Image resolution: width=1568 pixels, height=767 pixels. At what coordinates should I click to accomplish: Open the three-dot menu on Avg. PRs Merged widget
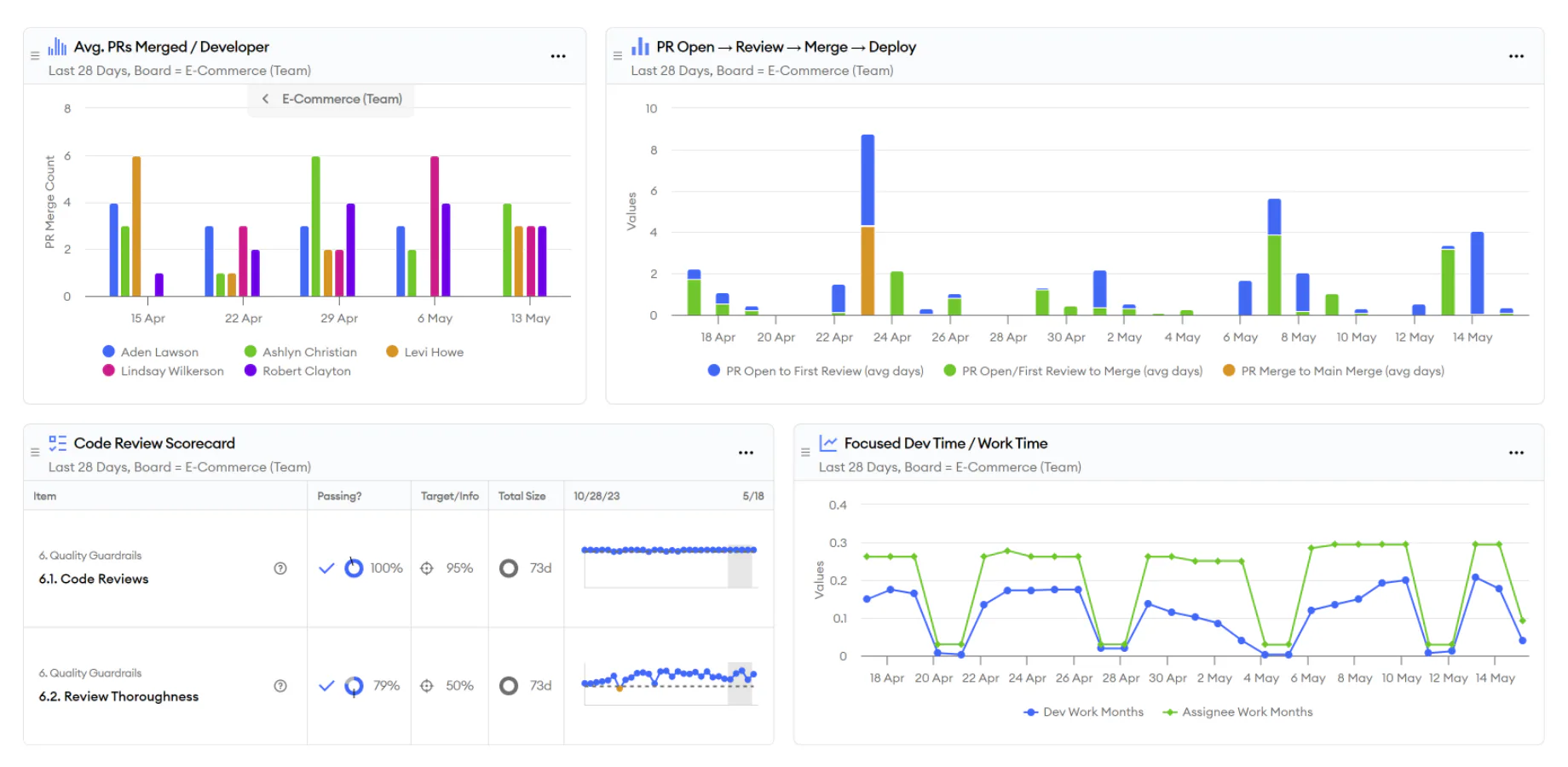(558, 55)
